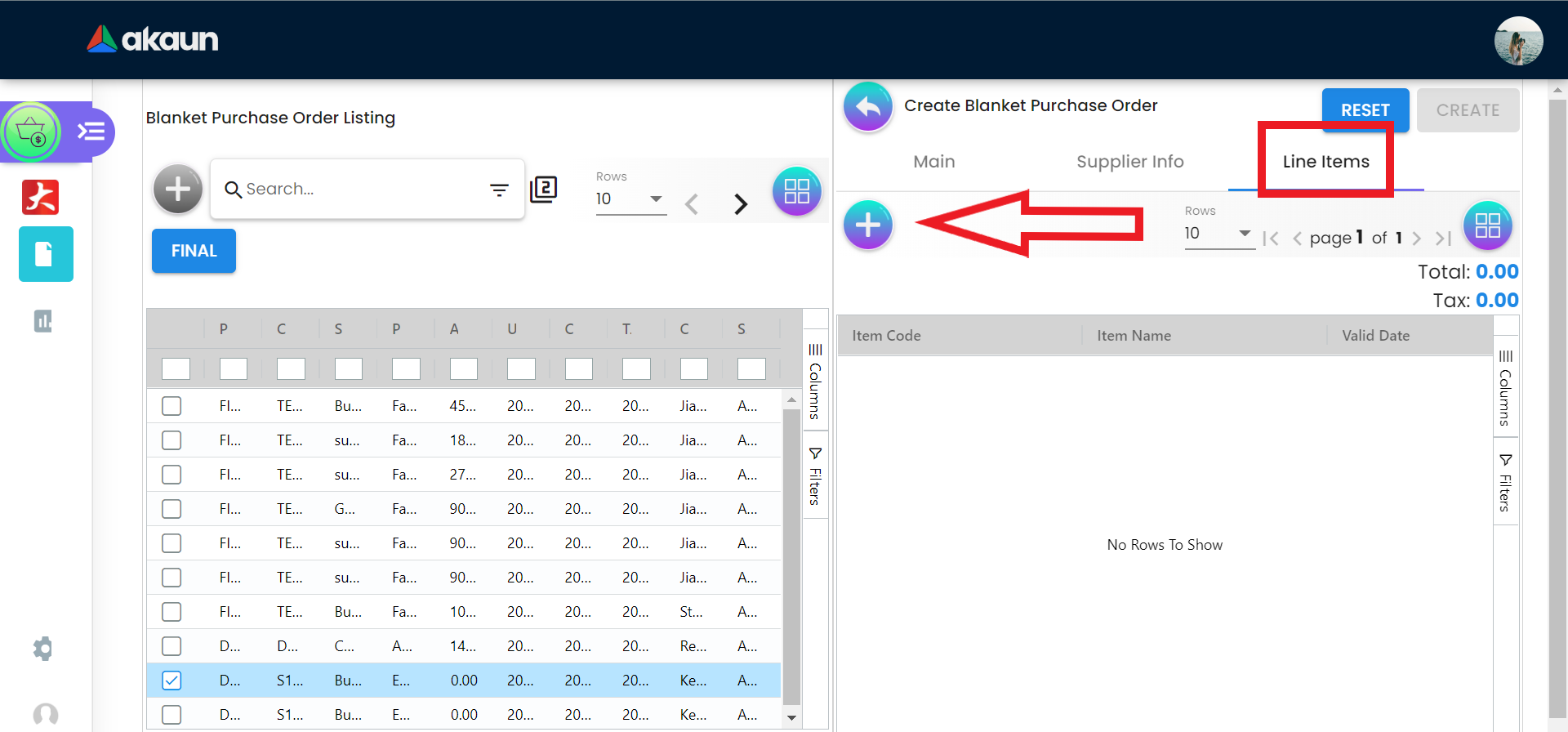
Task: Open the line items grid view button
Action: click(1488, 225)
